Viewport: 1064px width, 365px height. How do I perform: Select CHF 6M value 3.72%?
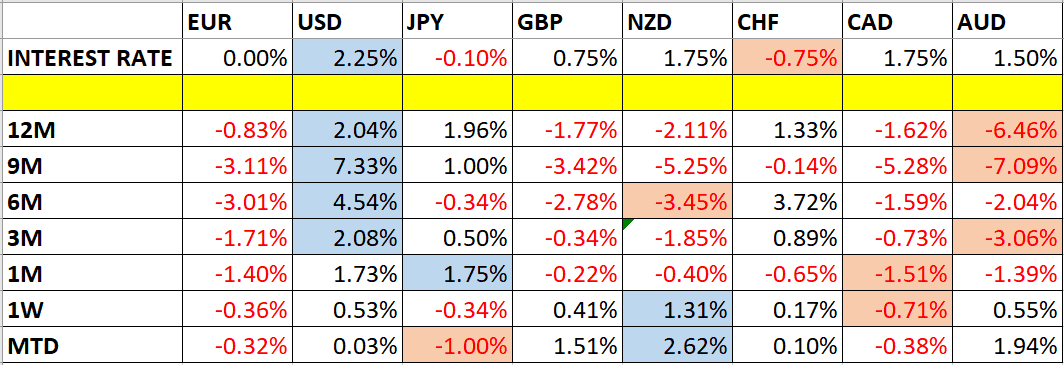point(789,201)
